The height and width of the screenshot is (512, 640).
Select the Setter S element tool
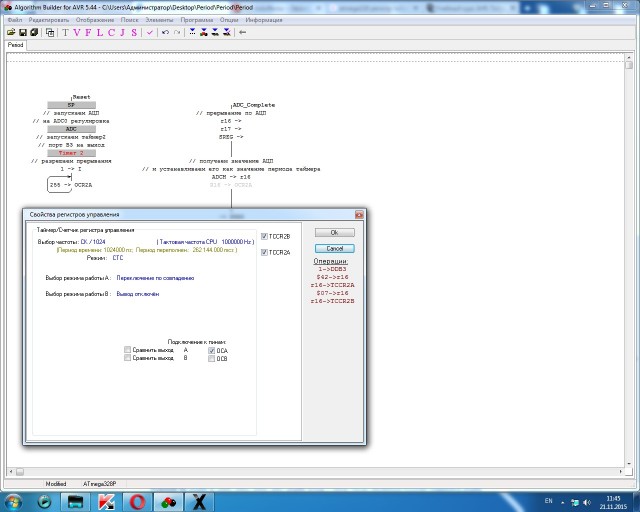click(x=133, y=32)
